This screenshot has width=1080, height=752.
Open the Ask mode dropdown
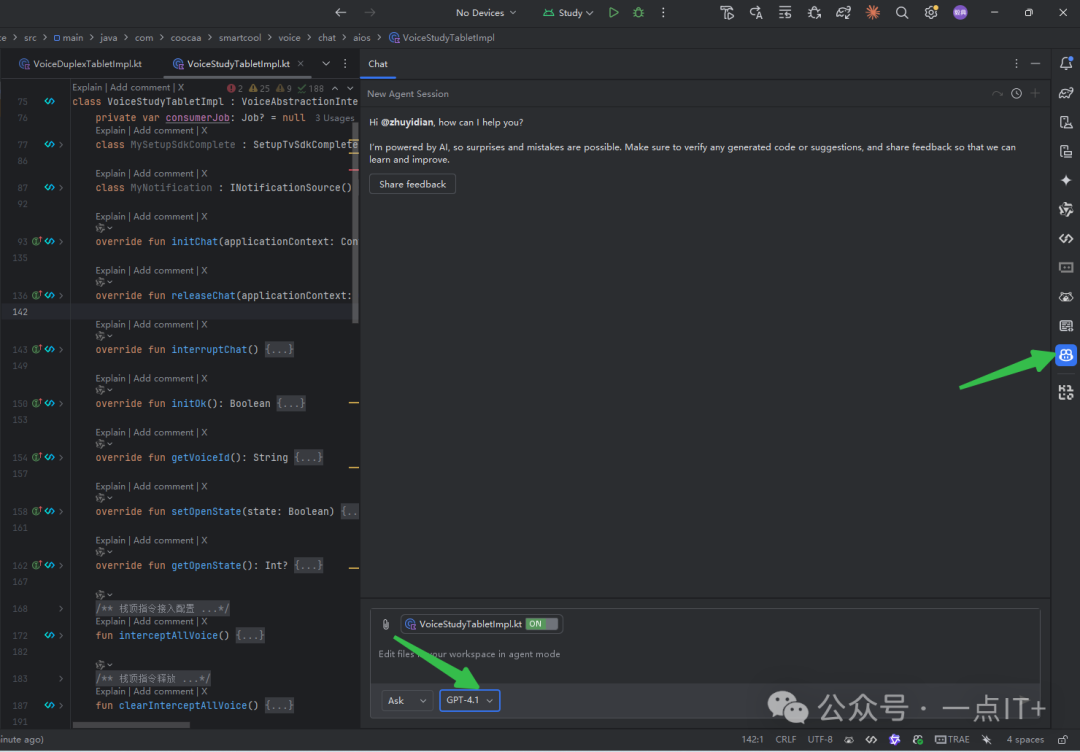407,700
